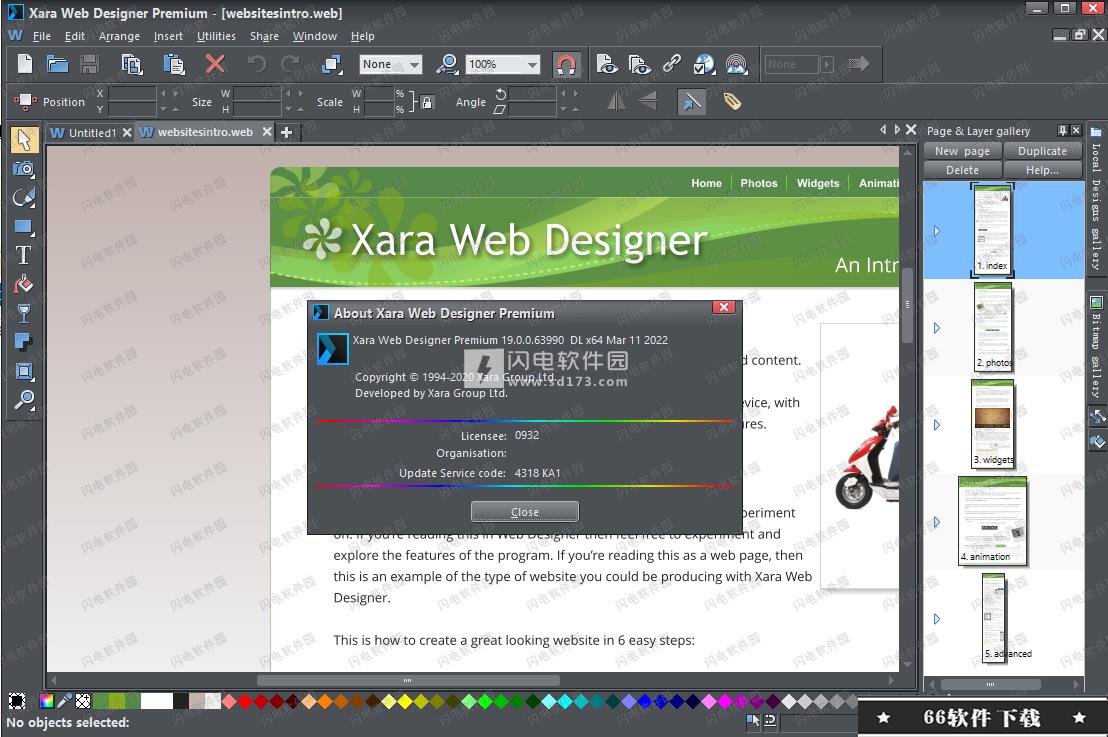
Task: Redo the last undone action
Action: (x=290, y=64)
